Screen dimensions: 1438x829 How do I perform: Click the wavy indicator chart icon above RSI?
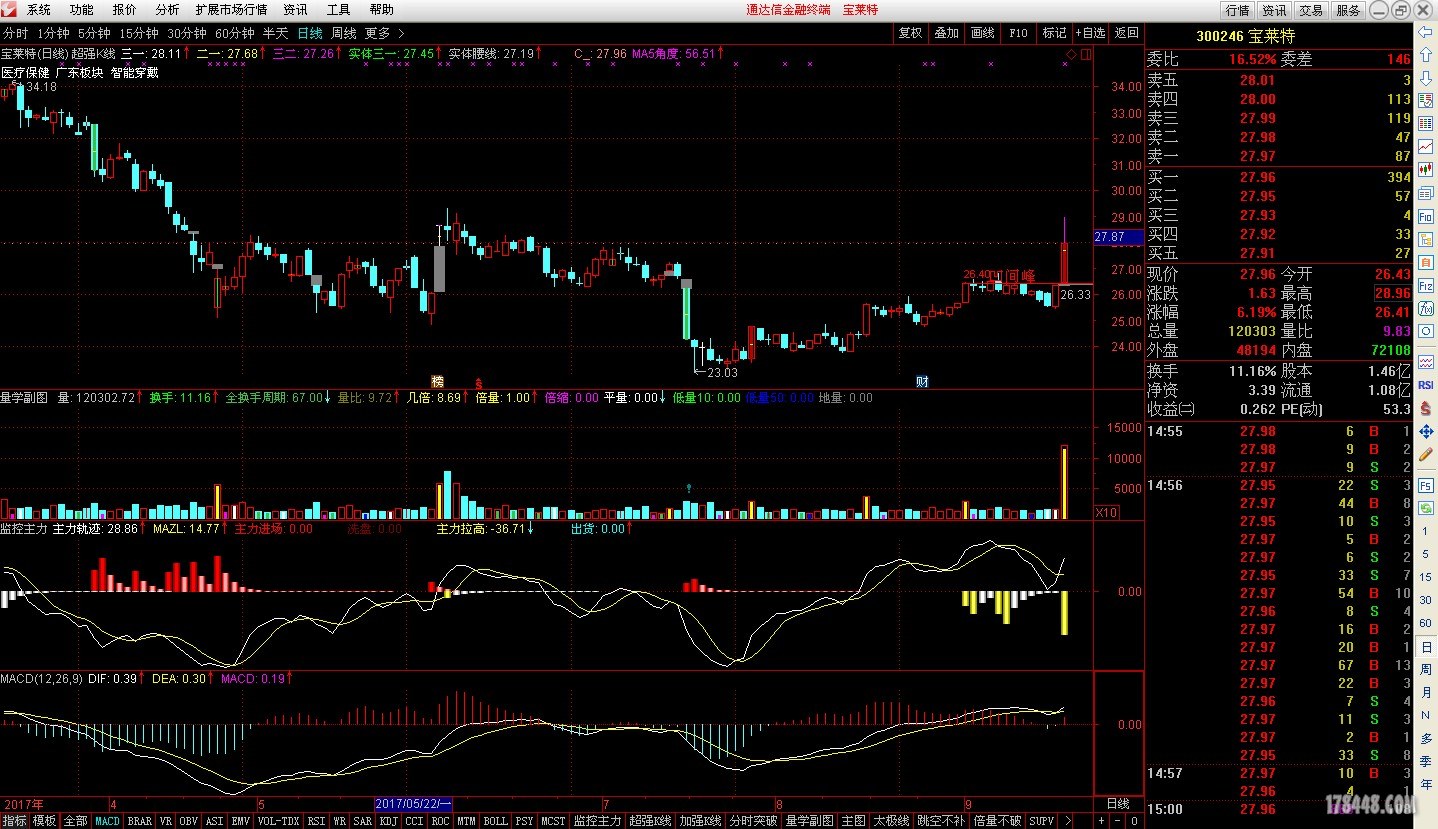tap(1426, 361)
